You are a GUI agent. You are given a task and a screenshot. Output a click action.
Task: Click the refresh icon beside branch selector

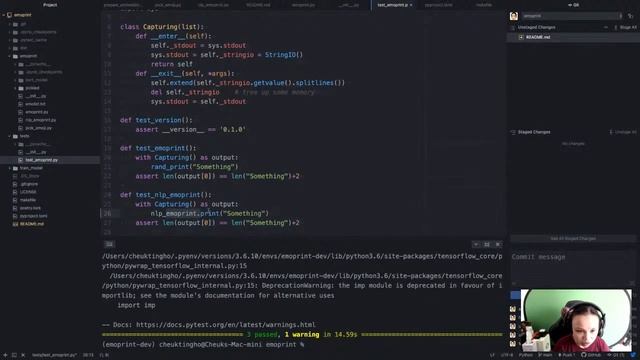[631, 16]
